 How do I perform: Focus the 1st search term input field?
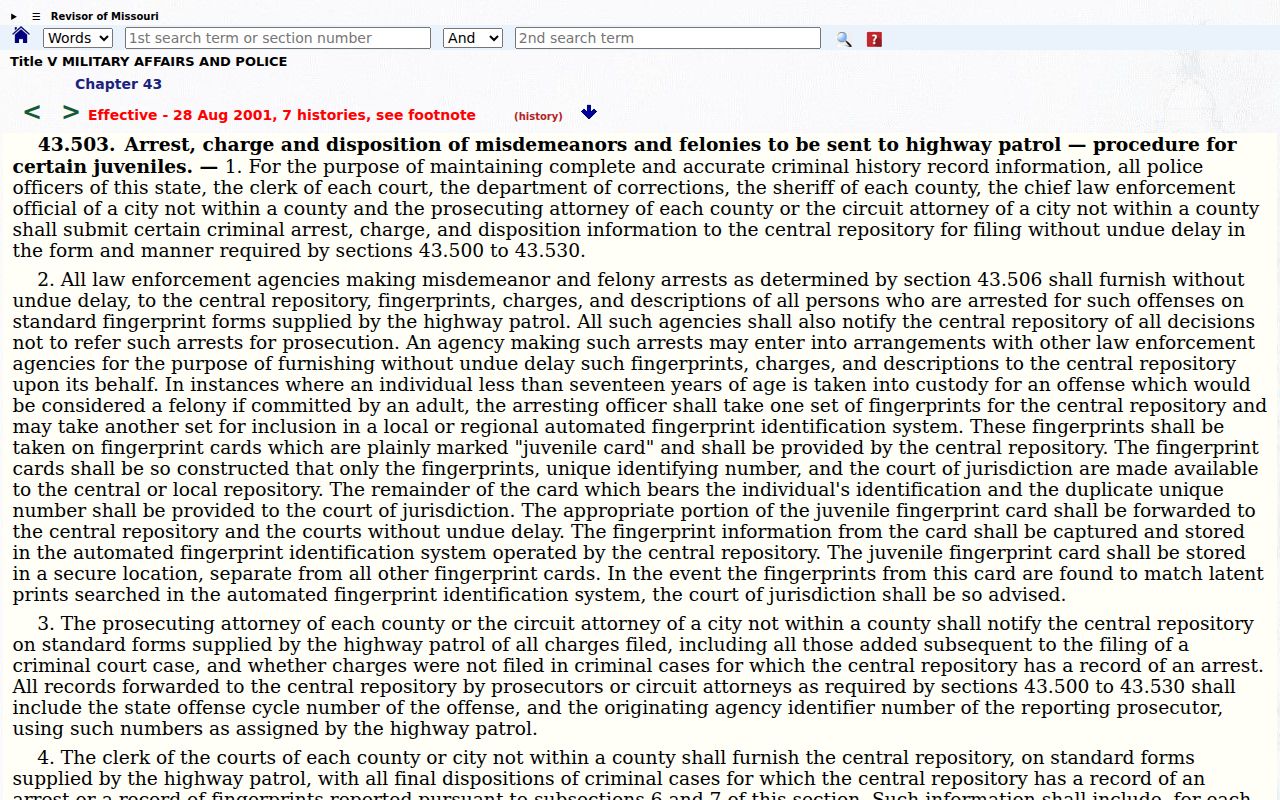click(278, 38)
